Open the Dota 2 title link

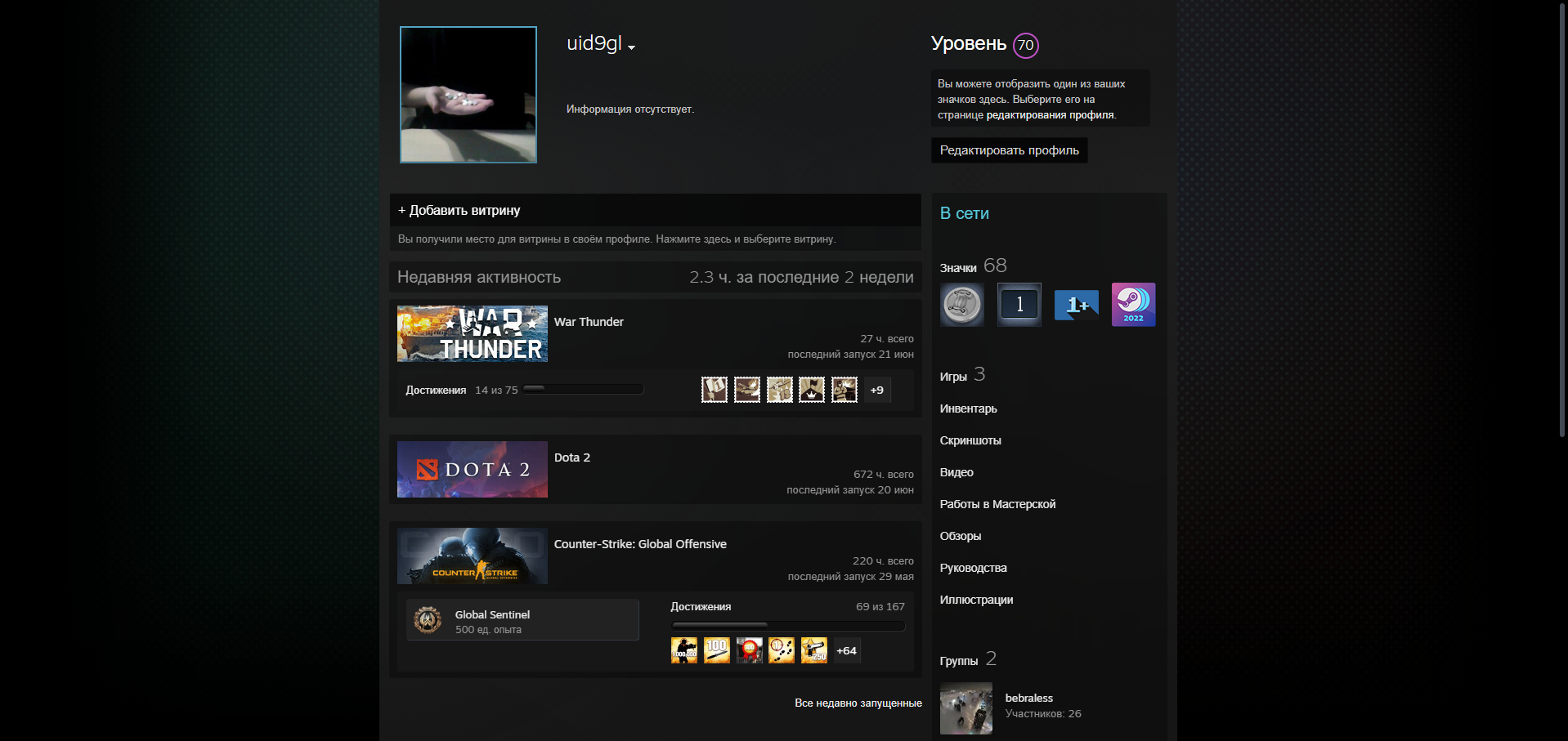pyautogui.click(x=572, y=458)
